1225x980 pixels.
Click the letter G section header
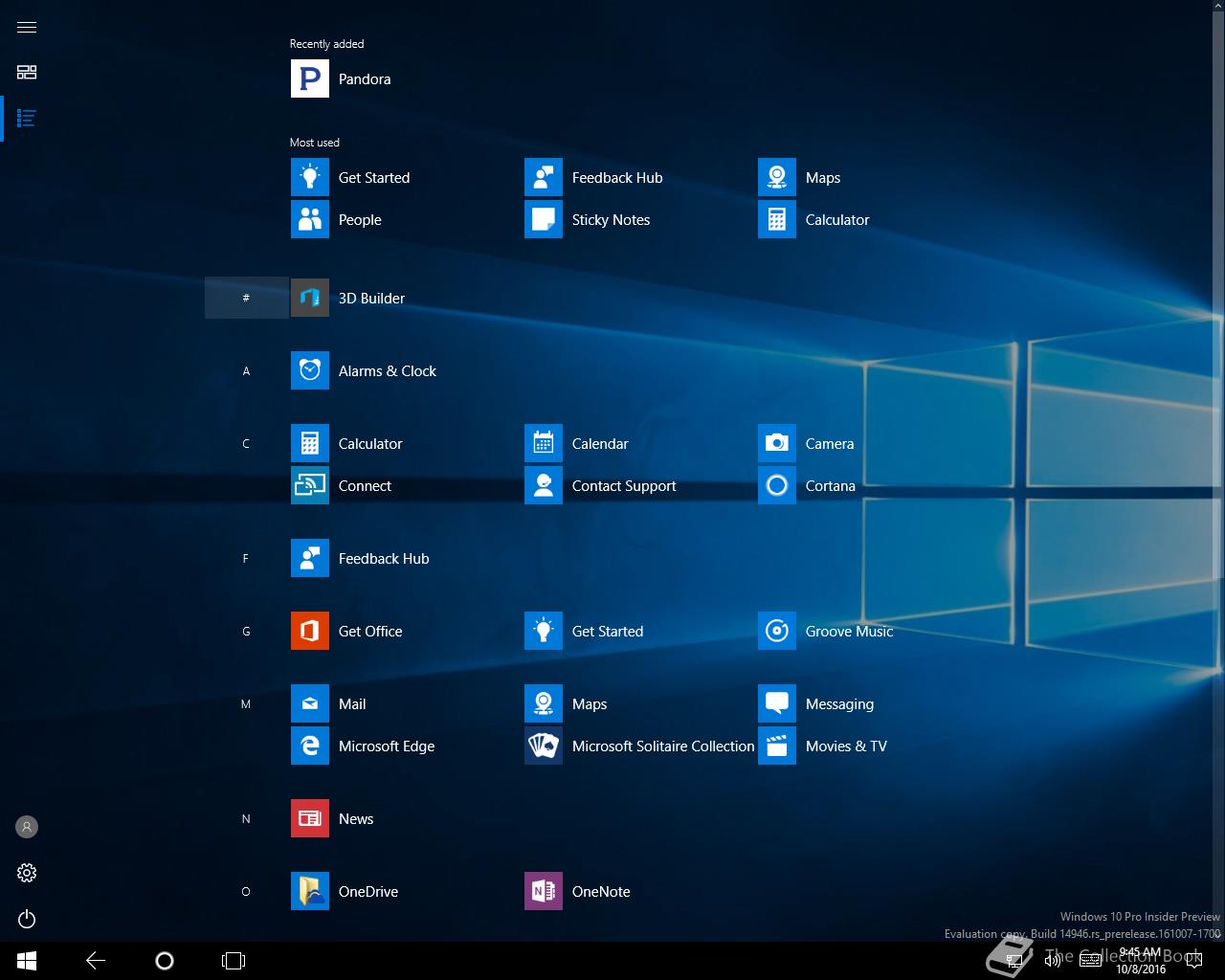(246, 631)
